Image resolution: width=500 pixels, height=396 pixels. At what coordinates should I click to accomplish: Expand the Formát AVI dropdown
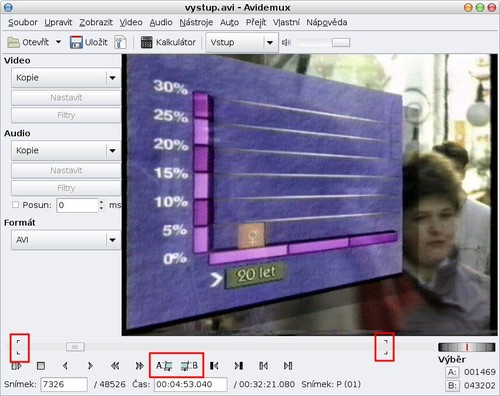tap(66, 240)
